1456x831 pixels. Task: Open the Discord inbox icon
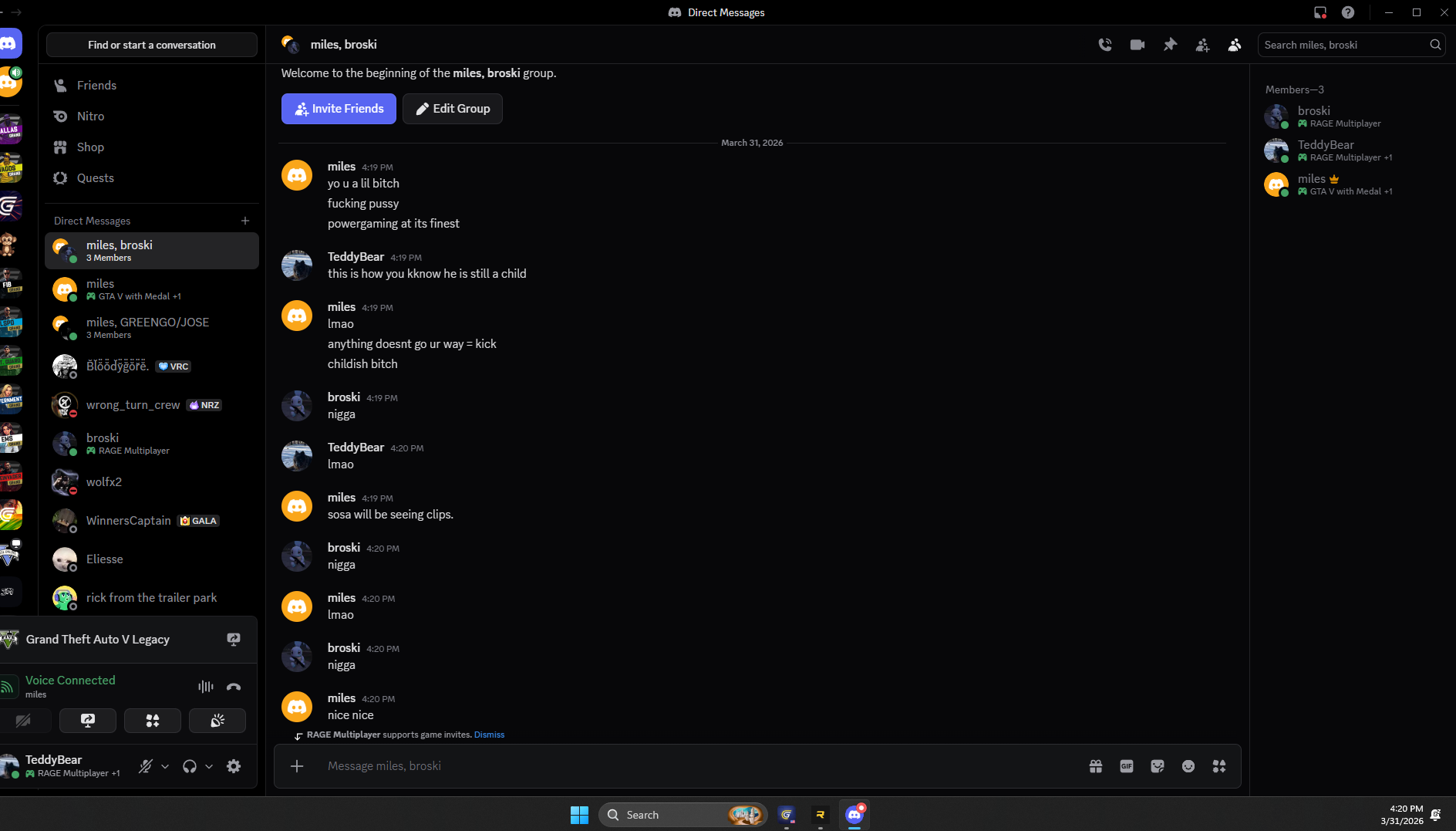1320,12
